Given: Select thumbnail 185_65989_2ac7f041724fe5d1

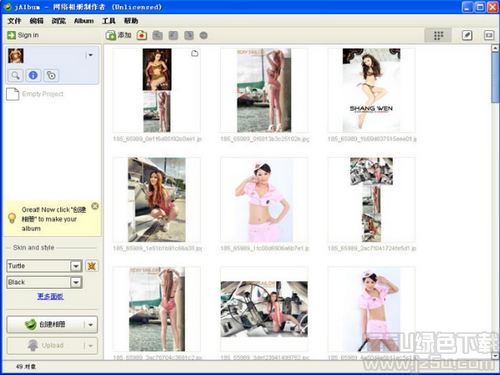Looking at the screenshot, I should [371, 200].
